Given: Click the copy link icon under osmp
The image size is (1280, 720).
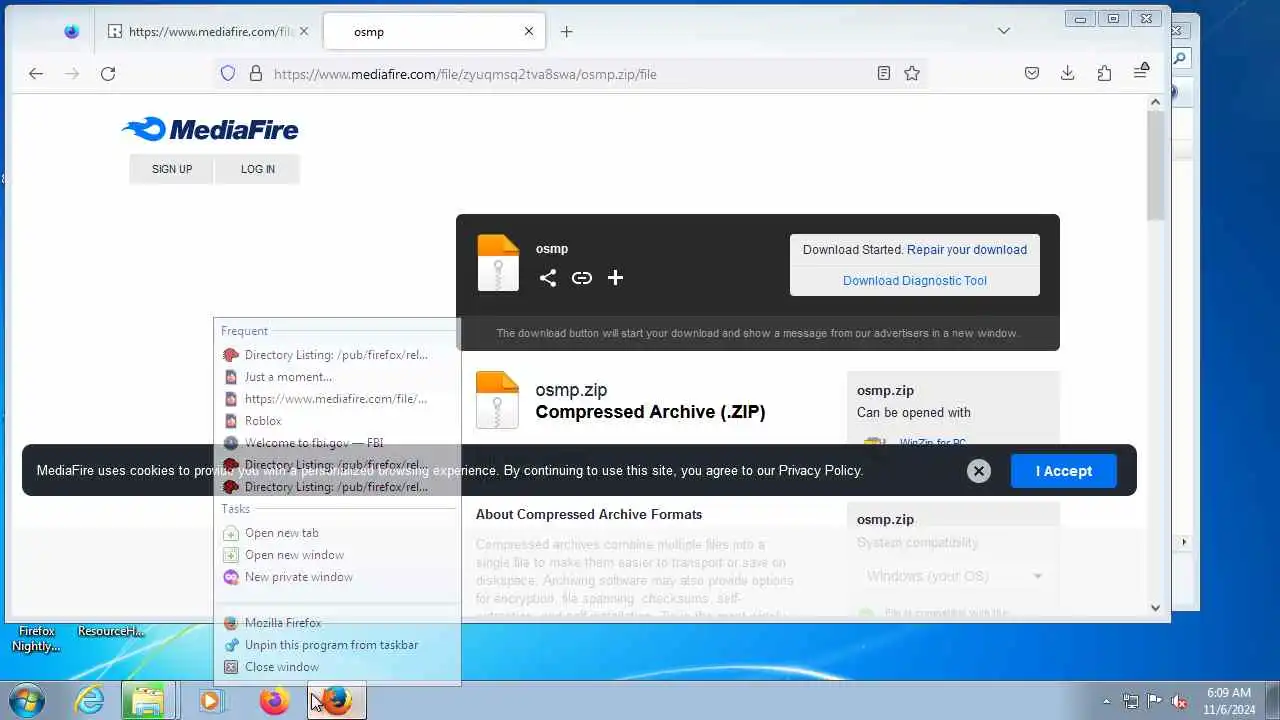Looking at the screenshot, I should pos(582,278).
